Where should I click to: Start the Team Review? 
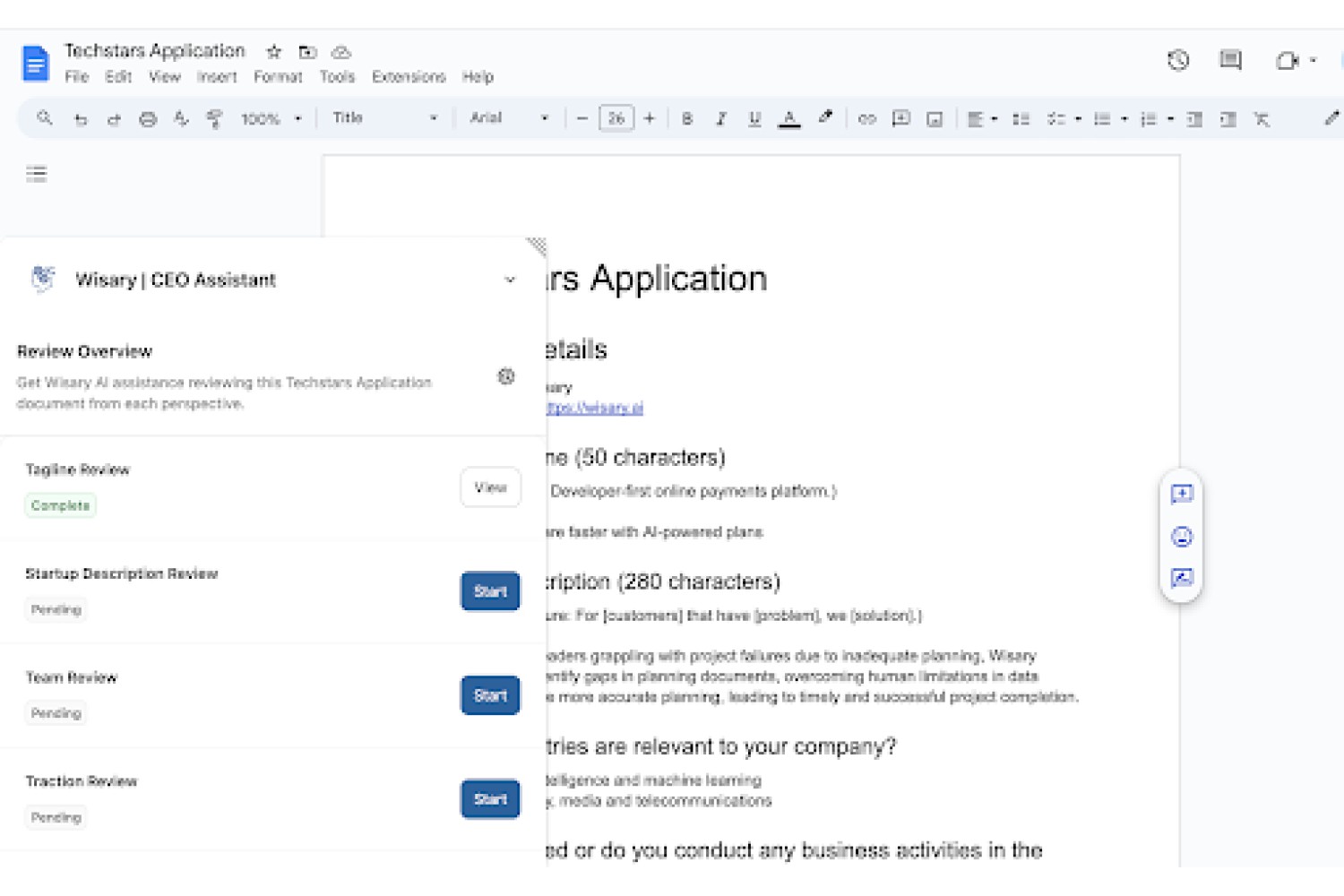click(490, 695)
